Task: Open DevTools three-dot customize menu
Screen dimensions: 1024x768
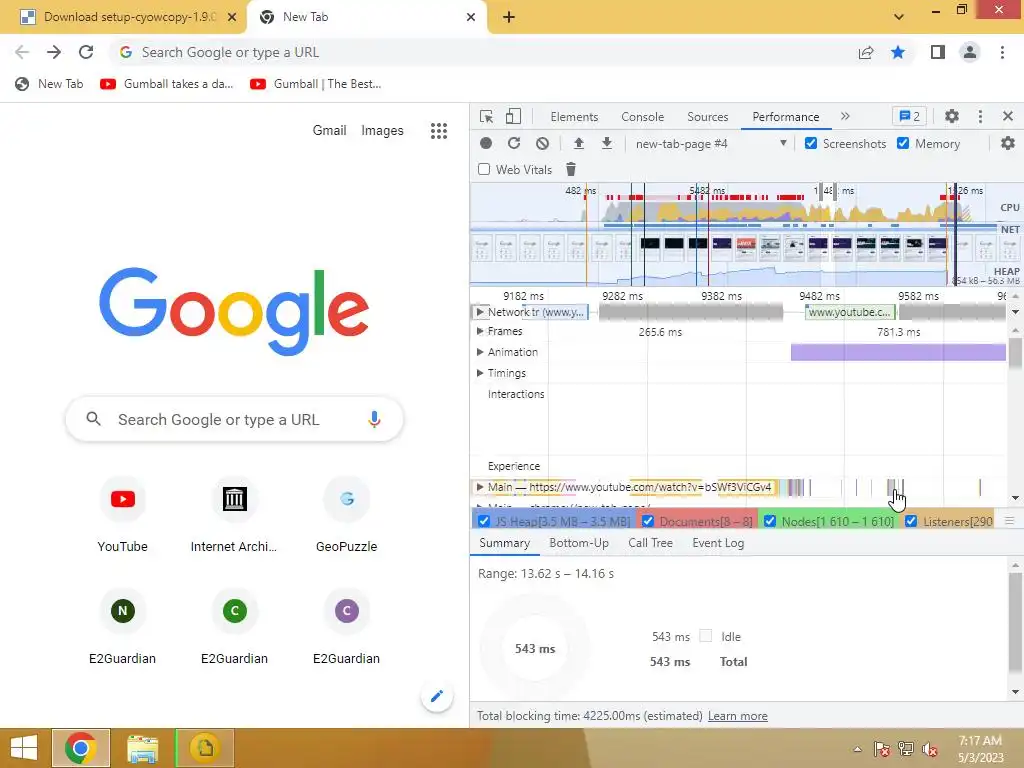Action: tap(980, 116)
